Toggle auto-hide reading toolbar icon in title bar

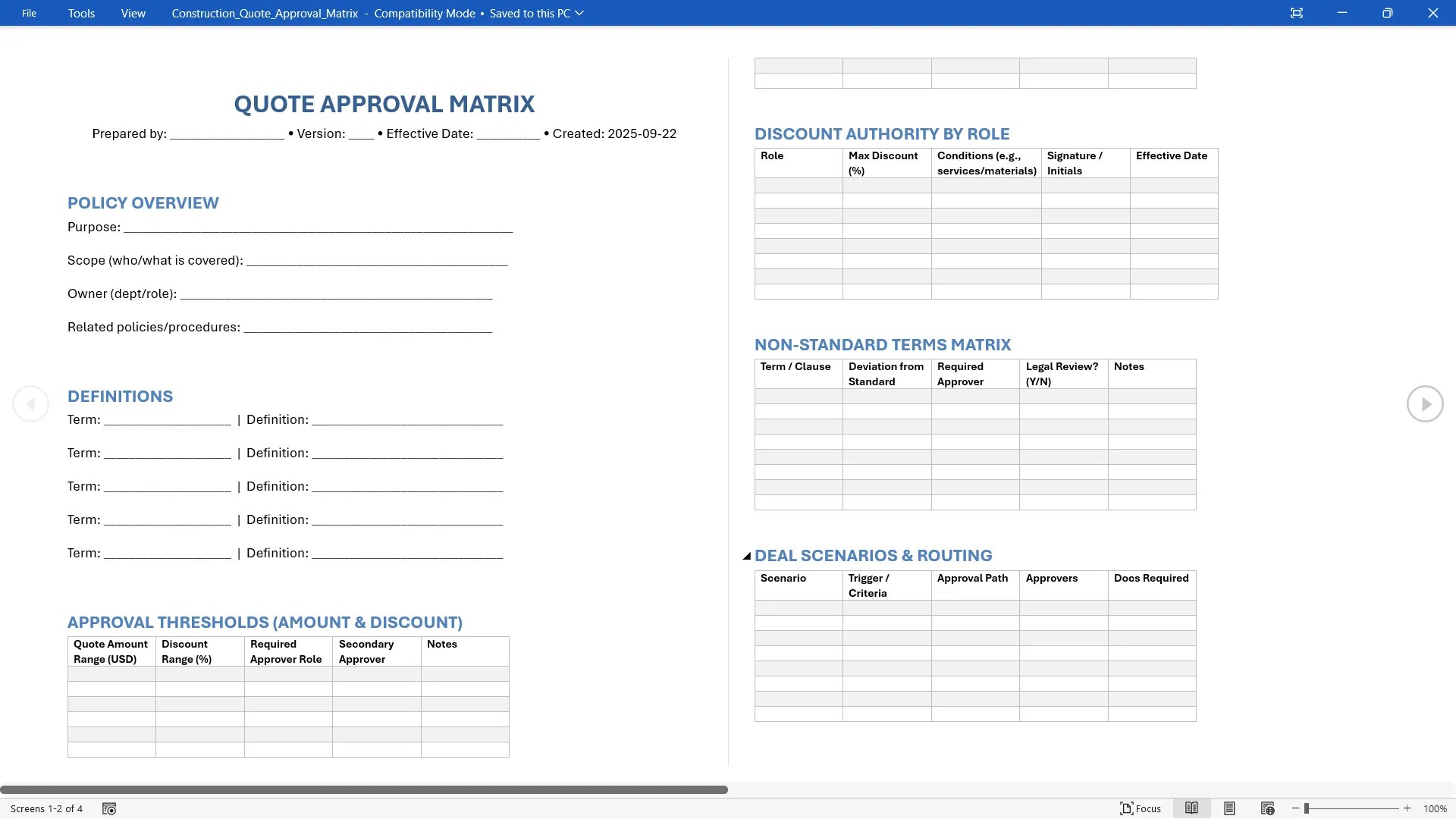coord(1297,13)
